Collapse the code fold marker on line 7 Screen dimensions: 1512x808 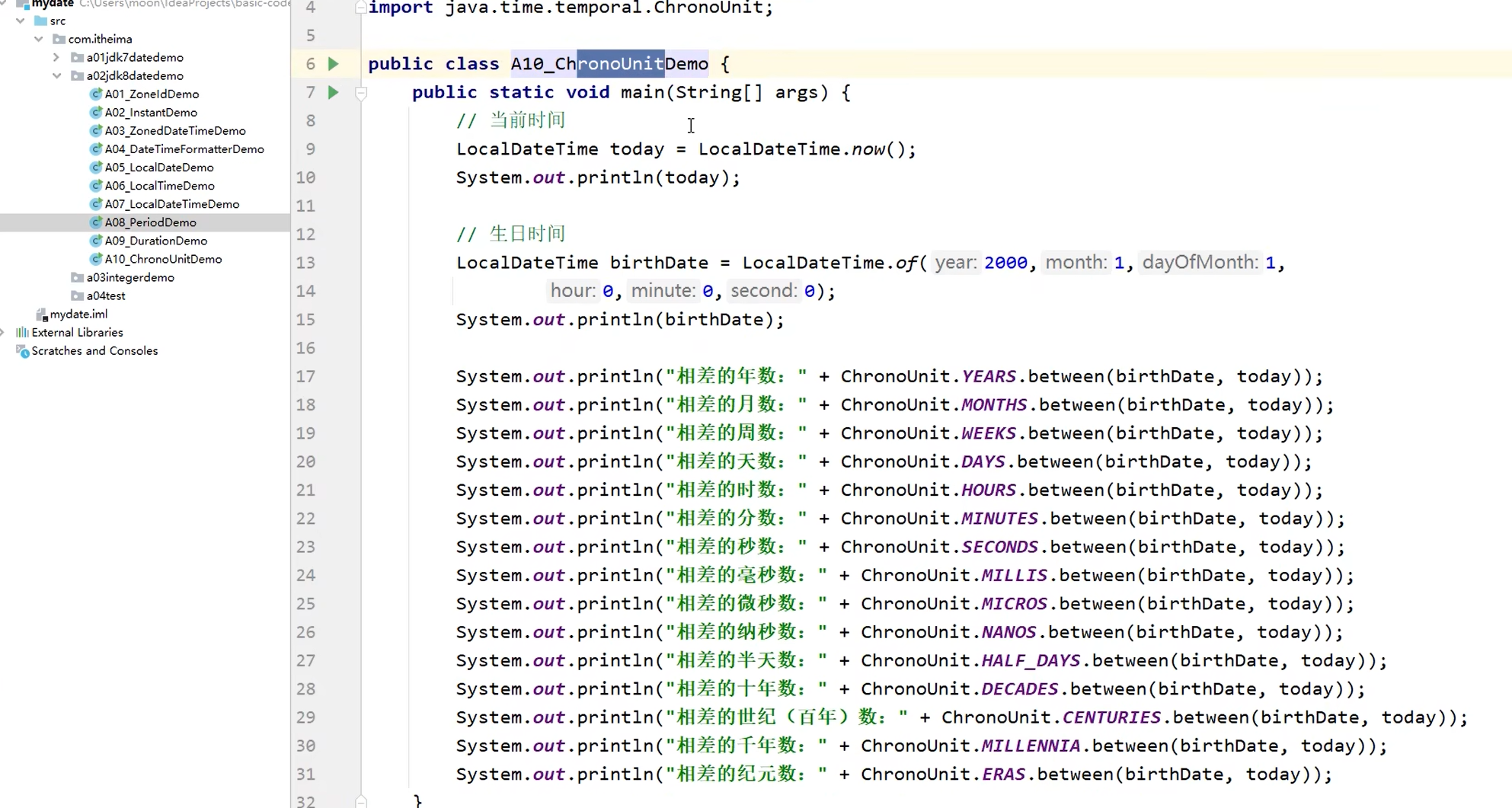pyautogui.click(x=361, y=94)
